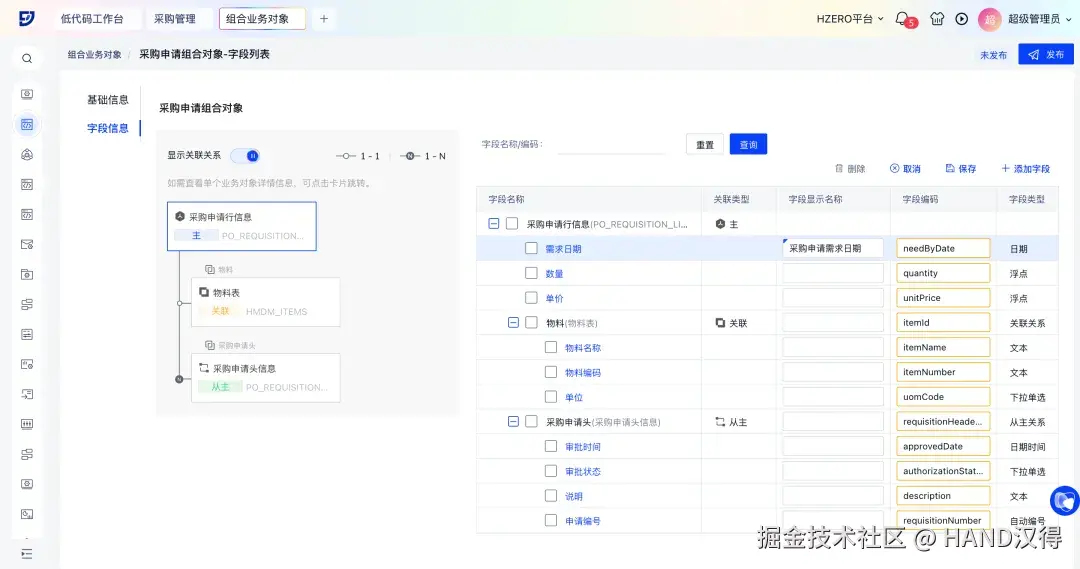Click the plus tab add icon
This screenshot has width=1080, height=569.
pyautogui.click(x=324, y=19)
